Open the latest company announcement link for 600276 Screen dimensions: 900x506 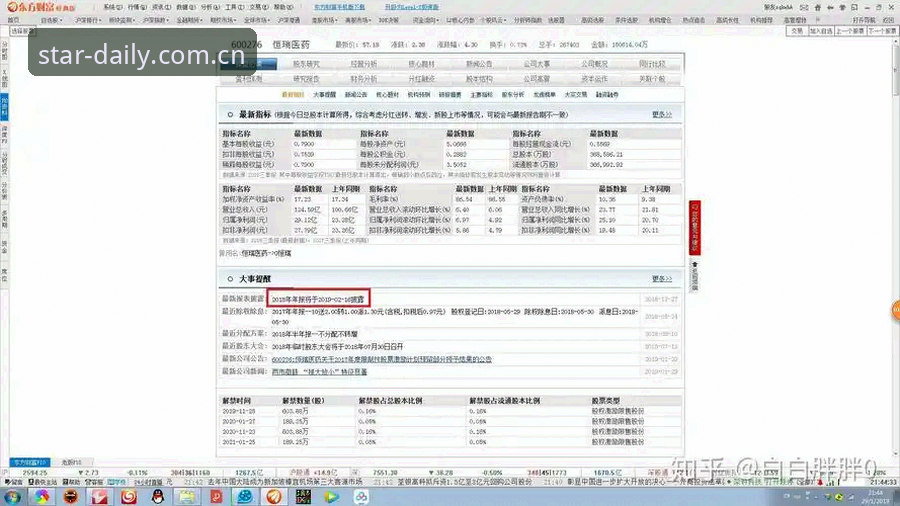pyautogui.click(x=382, y=359)
